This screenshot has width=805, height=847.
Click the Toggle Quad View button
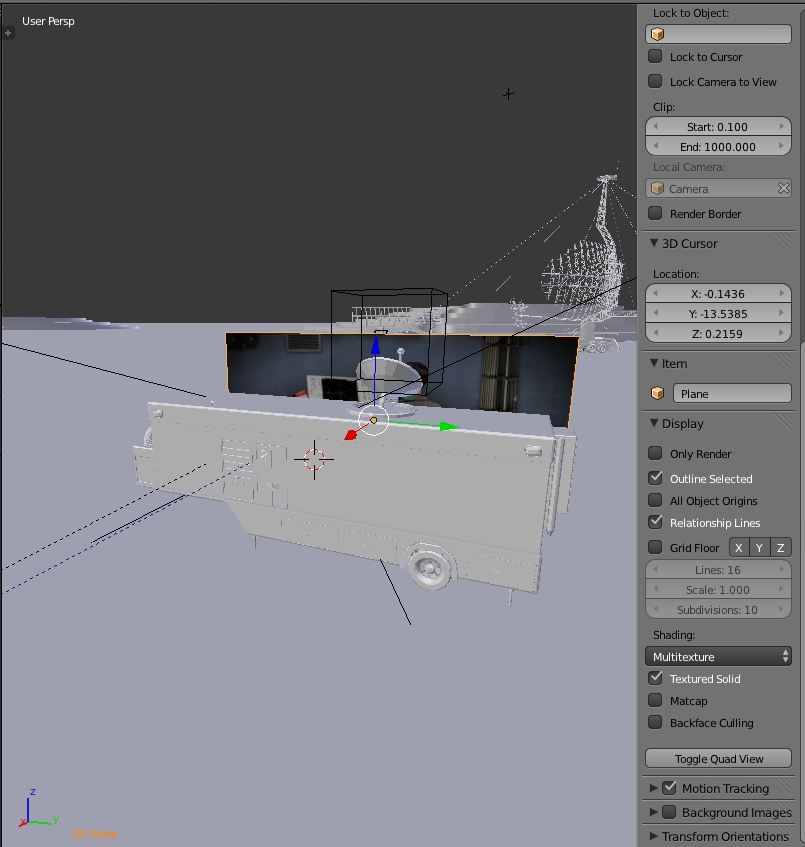point(718,758)
